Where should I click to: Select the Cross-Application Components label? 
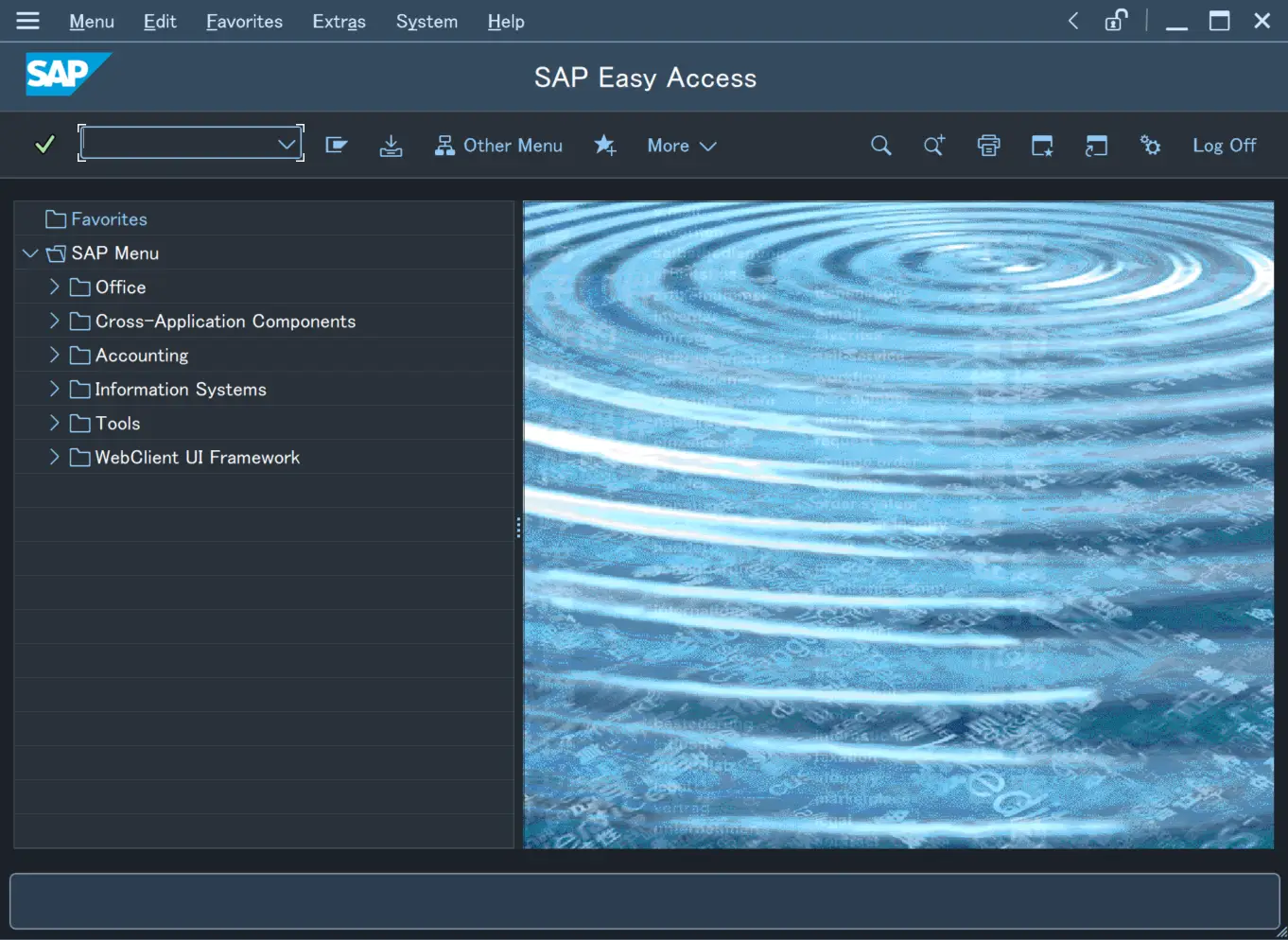point(226,321)
